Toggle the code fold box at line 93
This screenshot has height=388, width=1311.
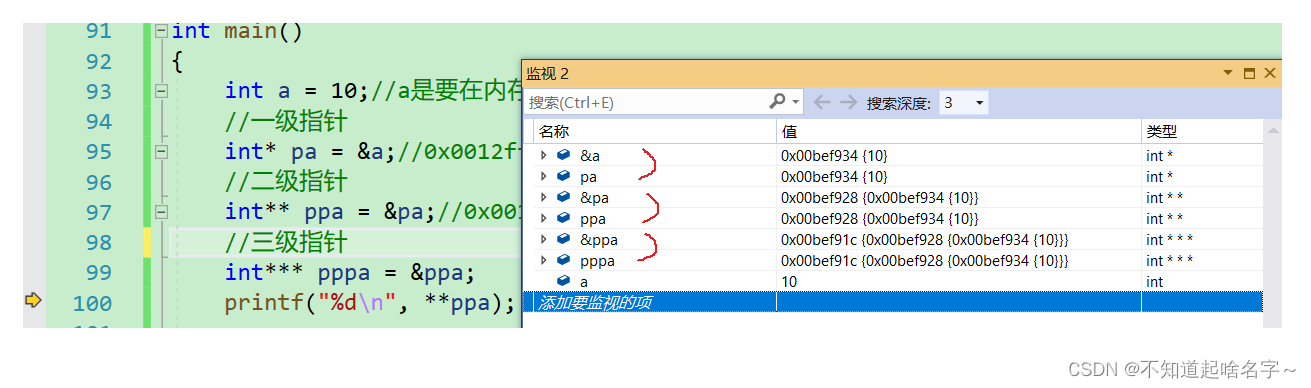161,91
